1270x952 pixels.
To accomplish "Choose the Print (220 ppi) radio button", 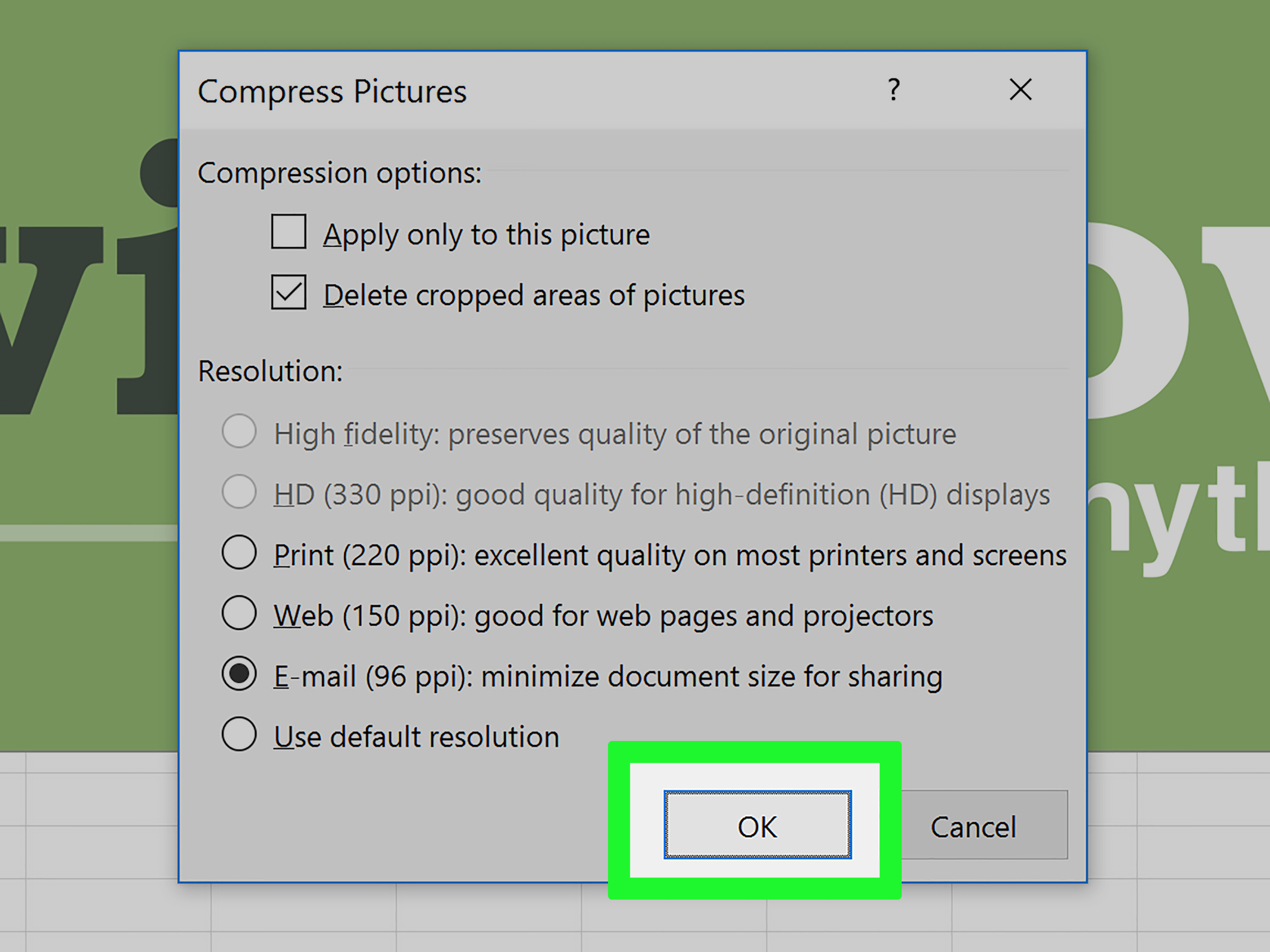I will [x=239, y=553].
